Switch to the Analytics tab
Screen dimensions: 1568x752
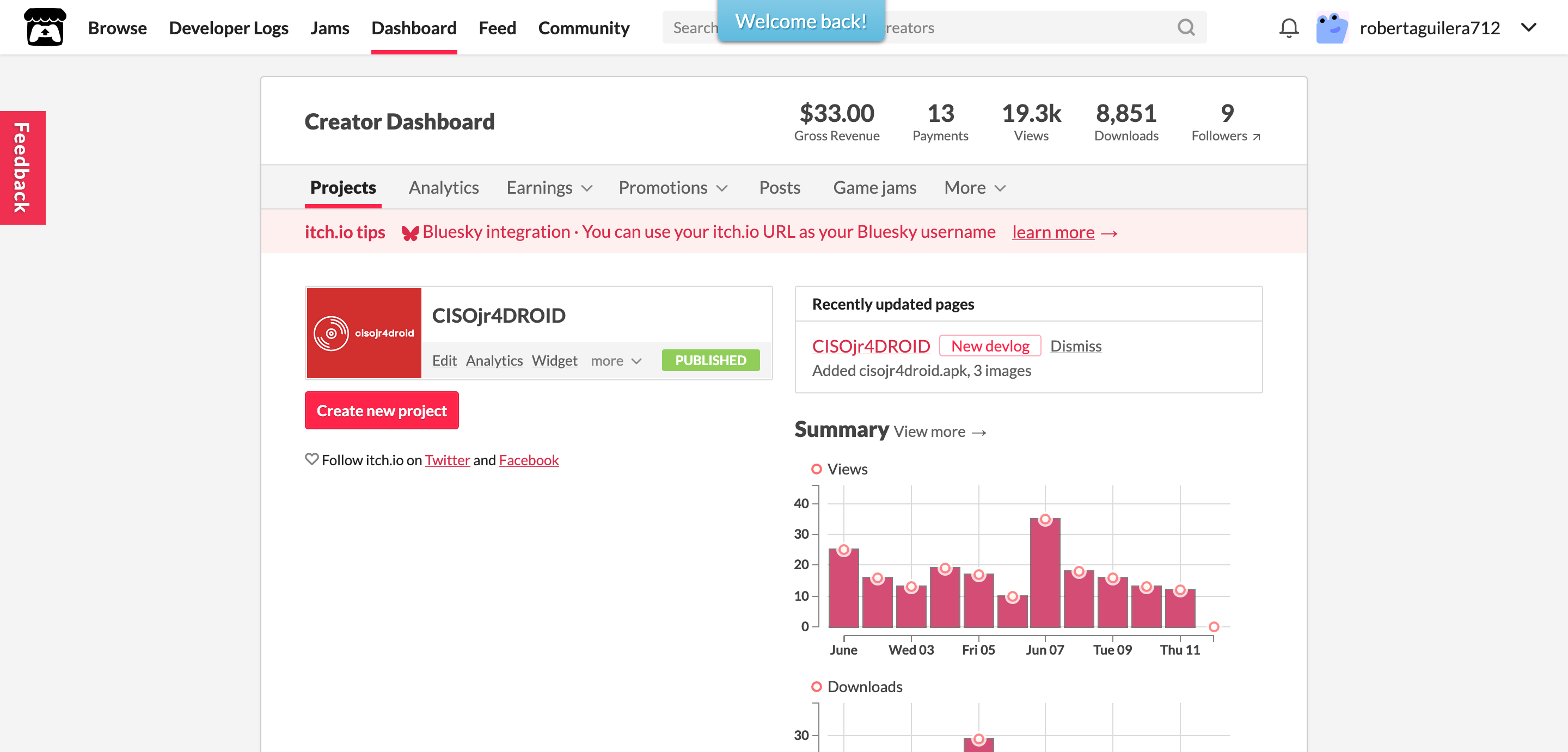point(444,188)
